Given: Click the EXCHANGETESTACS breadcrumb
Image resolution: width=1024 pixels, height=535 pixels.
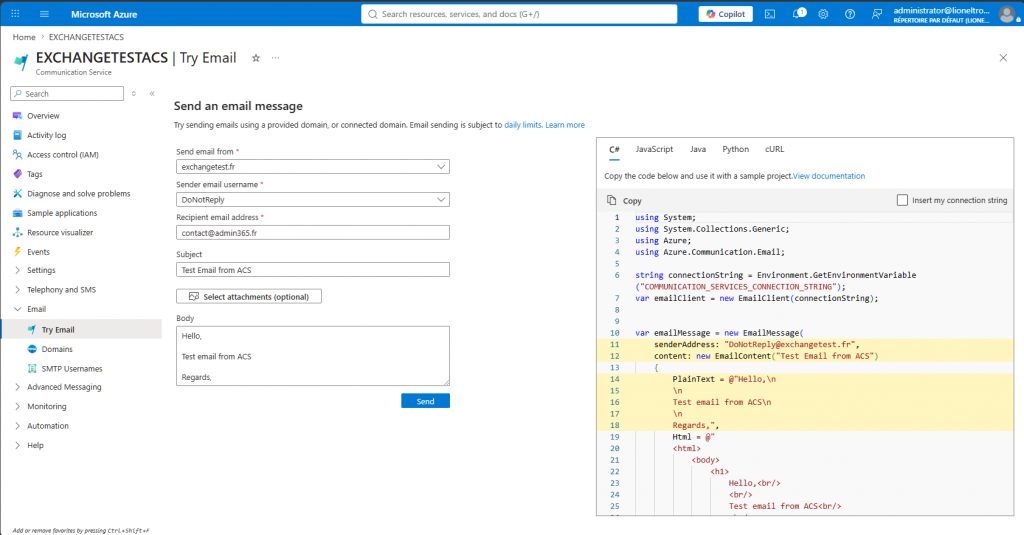Looking at the screenshot, I should click(86, 37).
